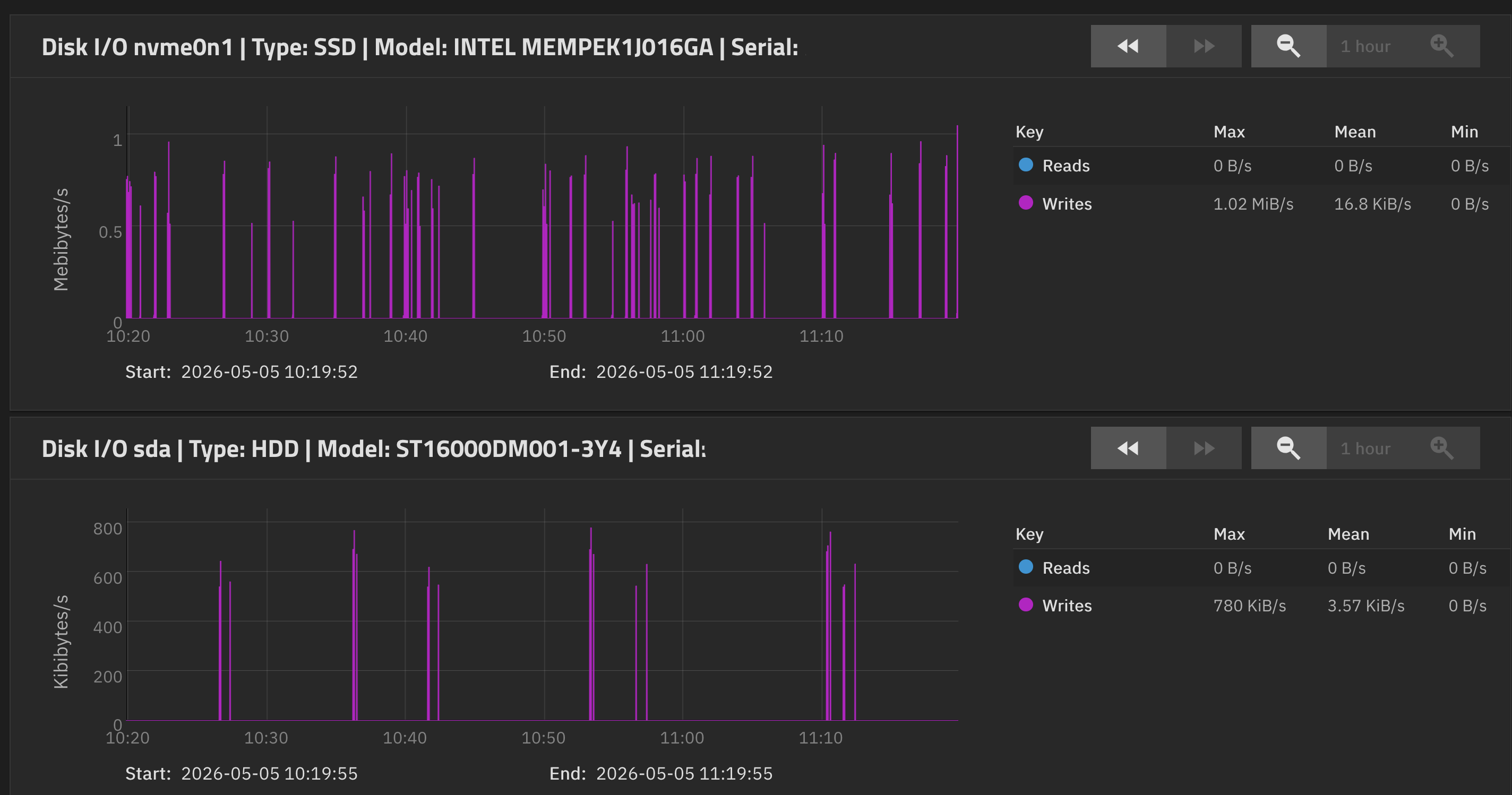Select the 1 hour range on sda
This screenshot has width=1512, height=795.
coord(1365,448)
